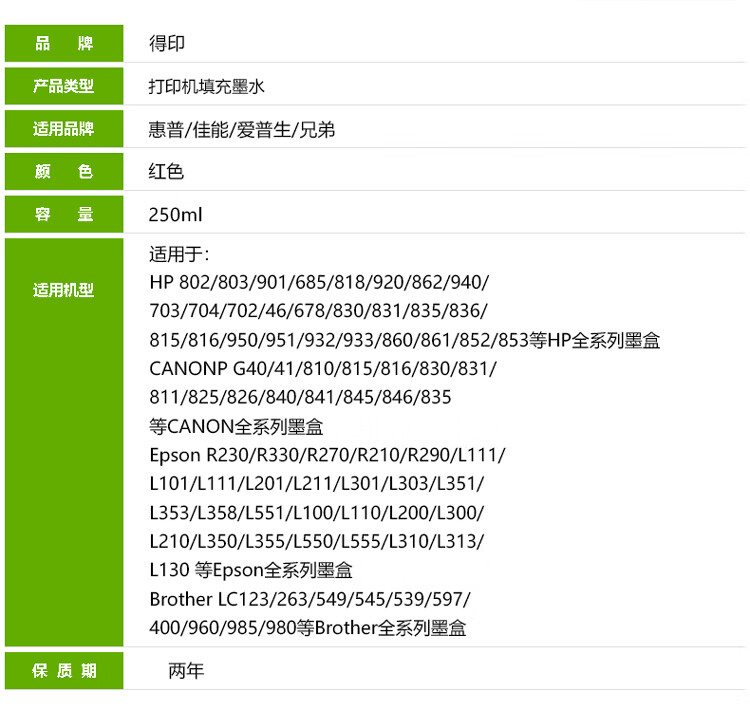Image resolution: width=750 pixels, height=707 pixels.
Task: Select the color value 红色
Action: (166, 172)
